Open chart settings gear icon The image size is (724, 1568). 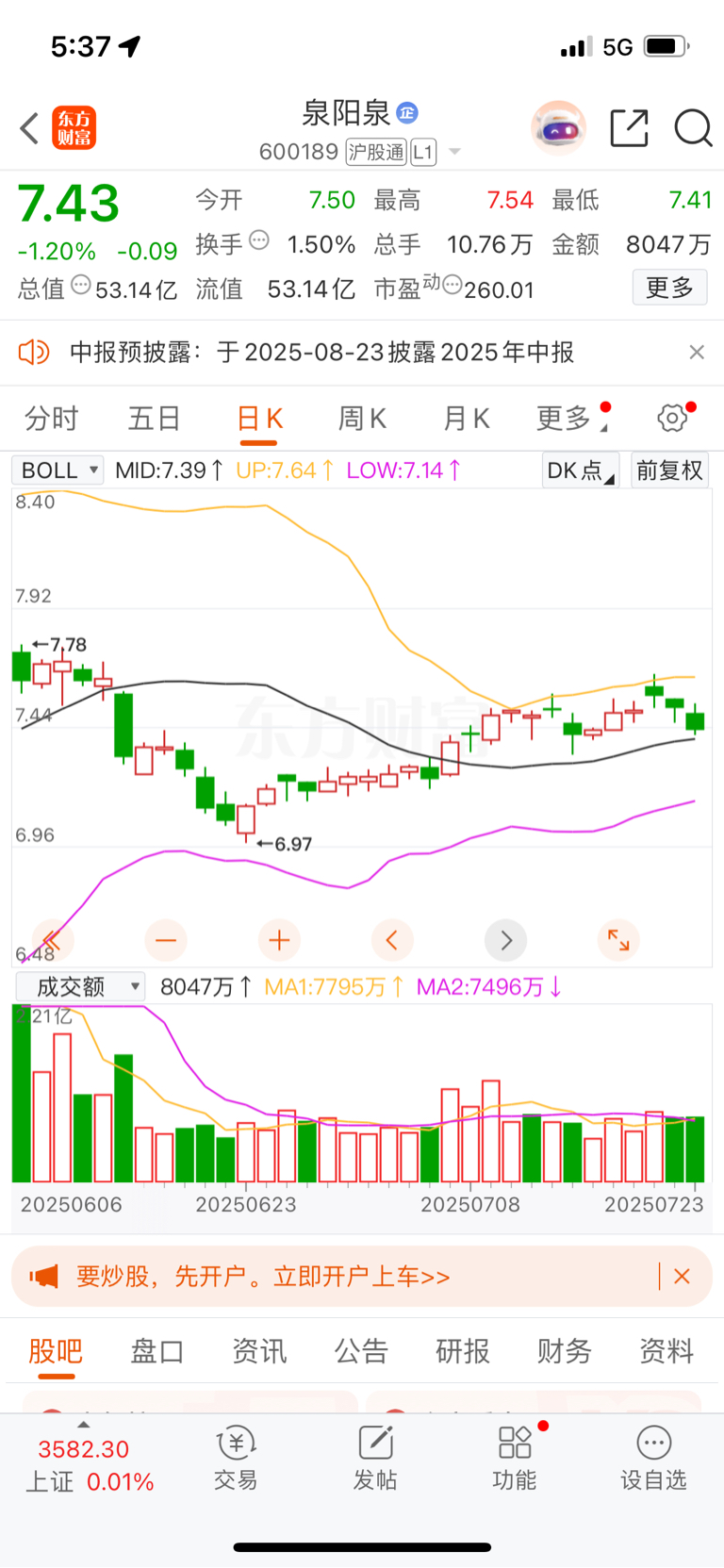pyautogui.click(x=673, y=418)
